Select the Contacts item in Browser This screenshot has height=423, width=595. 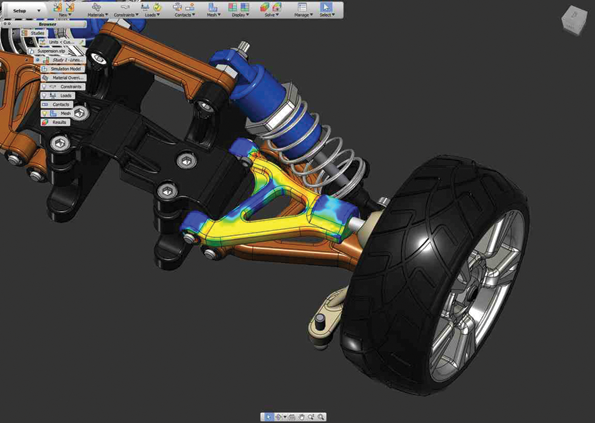coord(57,104)
